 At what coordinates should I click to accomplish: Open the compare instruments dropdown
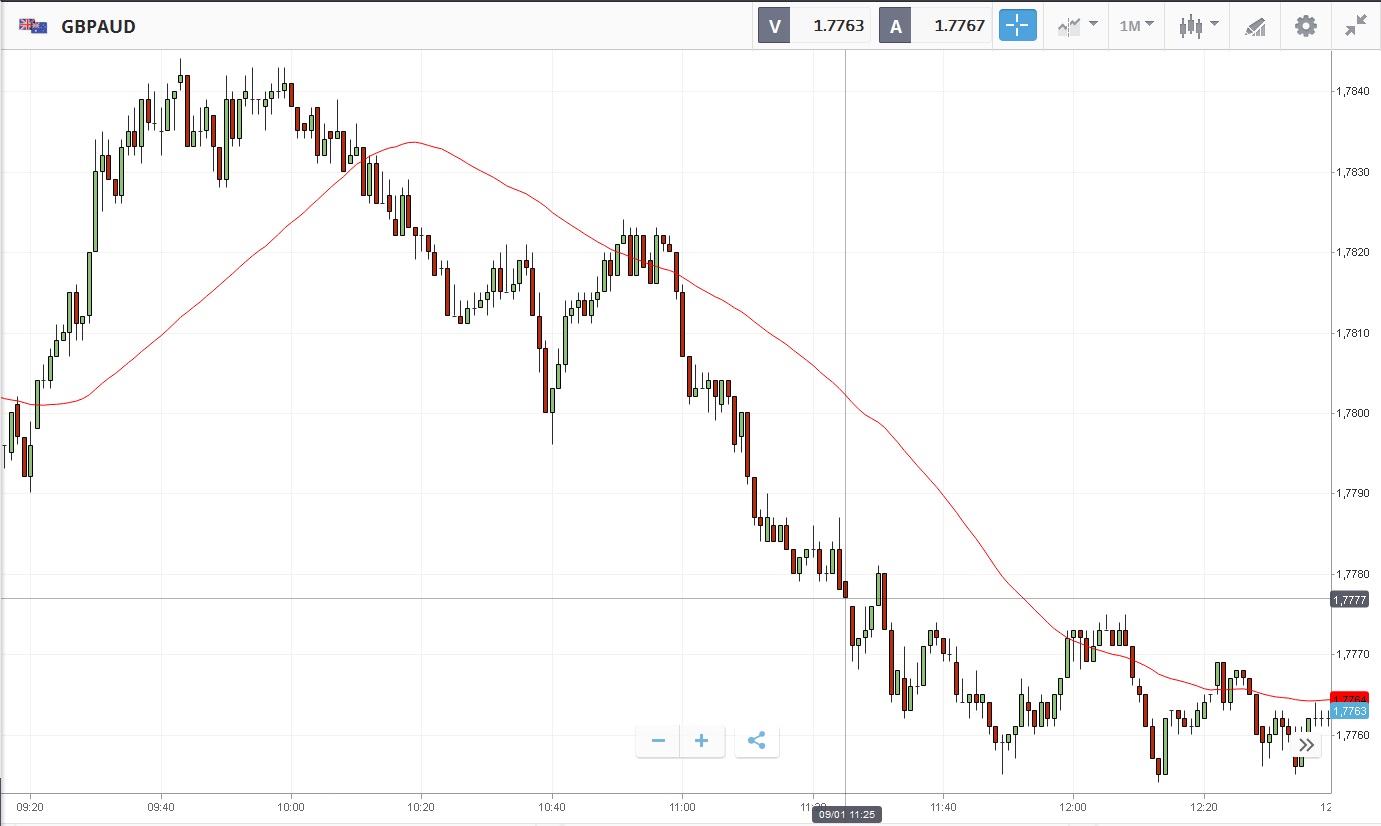[x=1078, y=26]
